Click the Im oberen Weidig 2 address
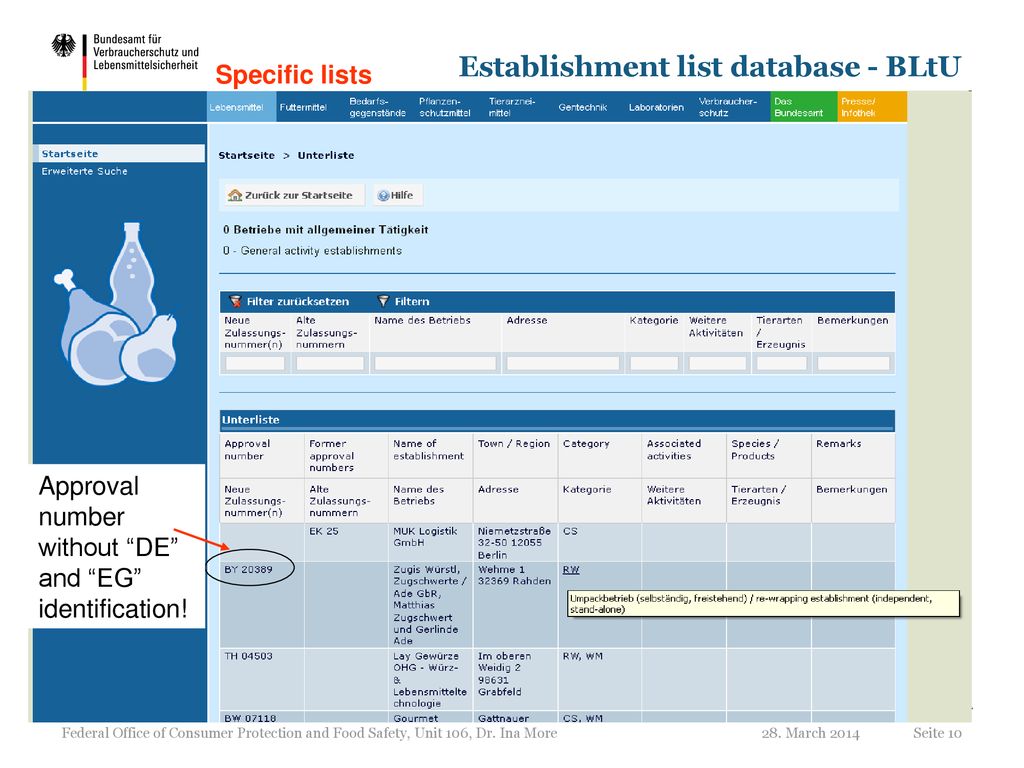Image resolution: width=1024 pixels, height=768 pixels. (504, 673)
